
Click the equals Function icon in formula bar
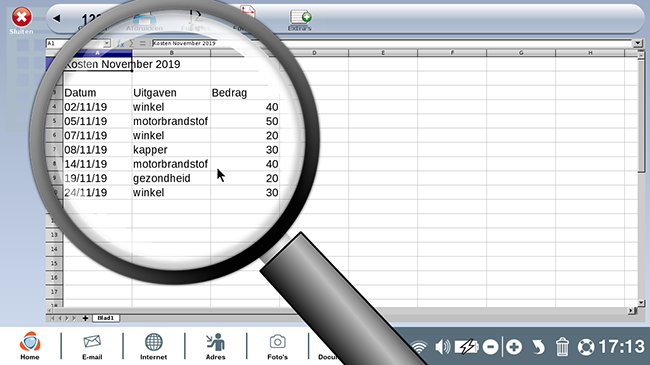(x=143, y=43)
